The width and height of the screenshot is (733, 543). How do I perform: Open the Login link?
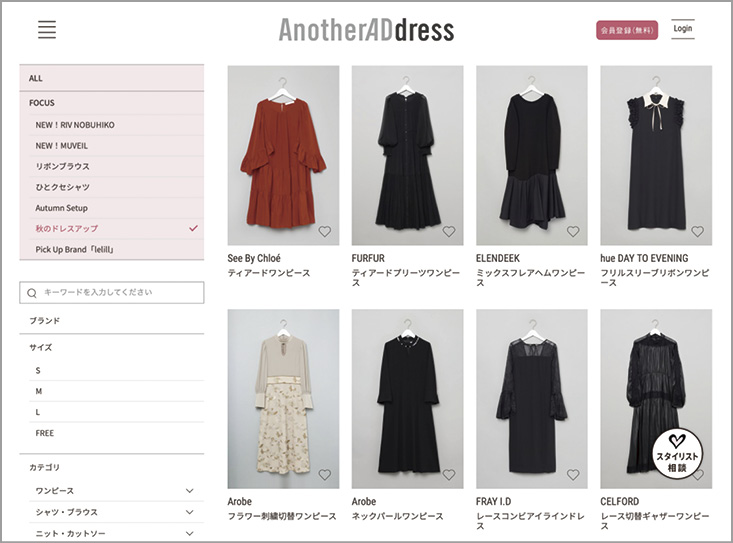683,29
